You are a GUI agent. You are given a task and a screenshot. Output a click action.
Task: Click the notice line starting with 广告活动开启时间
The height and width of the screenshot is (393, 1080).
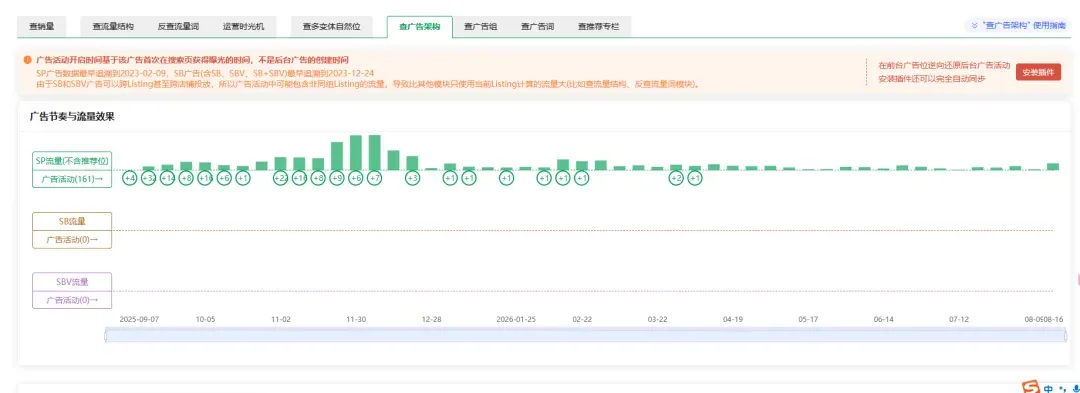pos(192,61)
